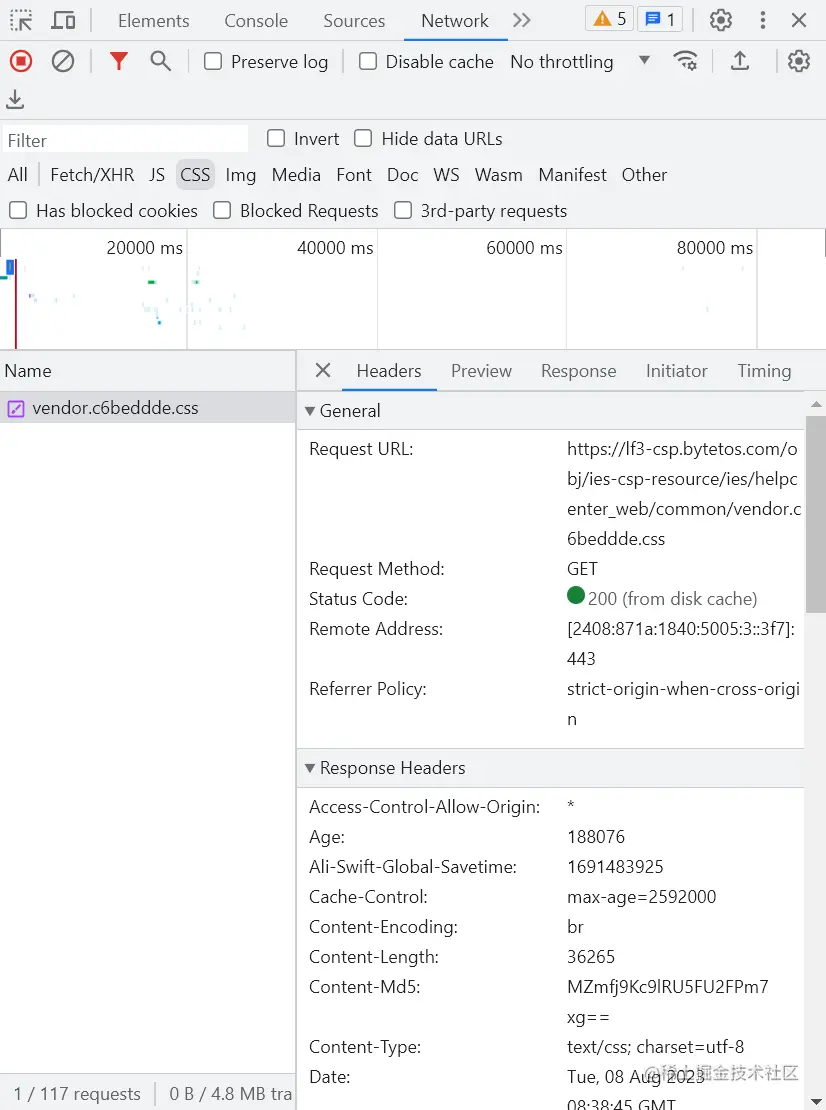
Task: Click the Content-Length value 36265
Action: click(x=591, y=957)
